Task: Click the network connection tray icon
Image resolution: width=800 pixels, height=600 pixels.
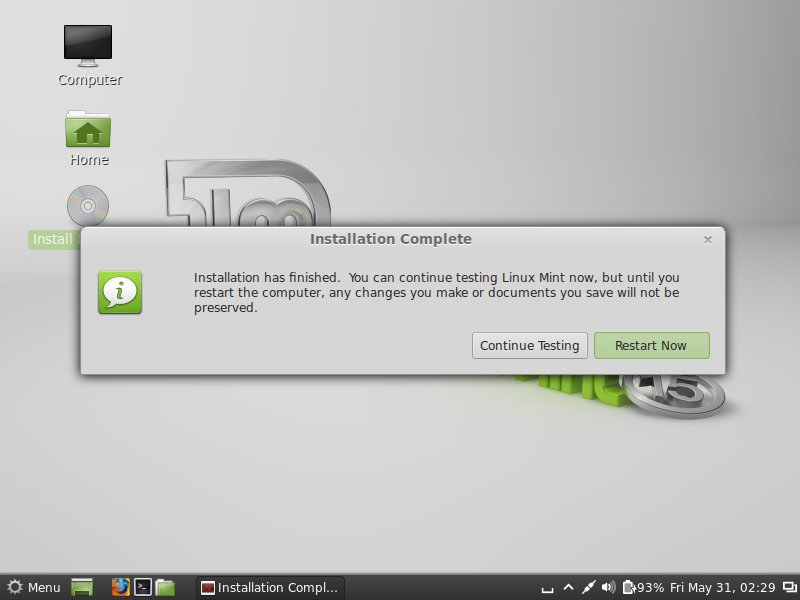Action: tap(589, 587)
